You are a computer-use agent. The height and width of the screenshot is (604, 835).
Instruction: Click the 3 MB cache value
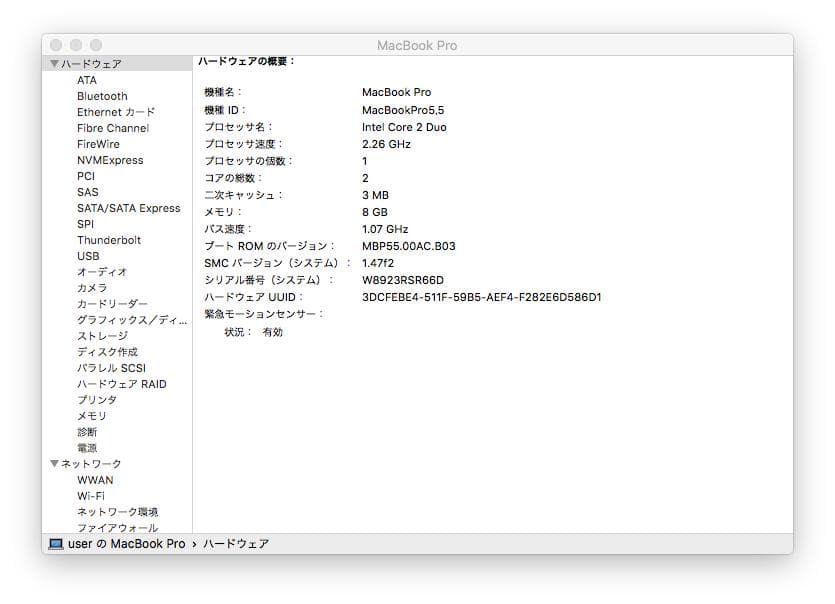point(375,195)
